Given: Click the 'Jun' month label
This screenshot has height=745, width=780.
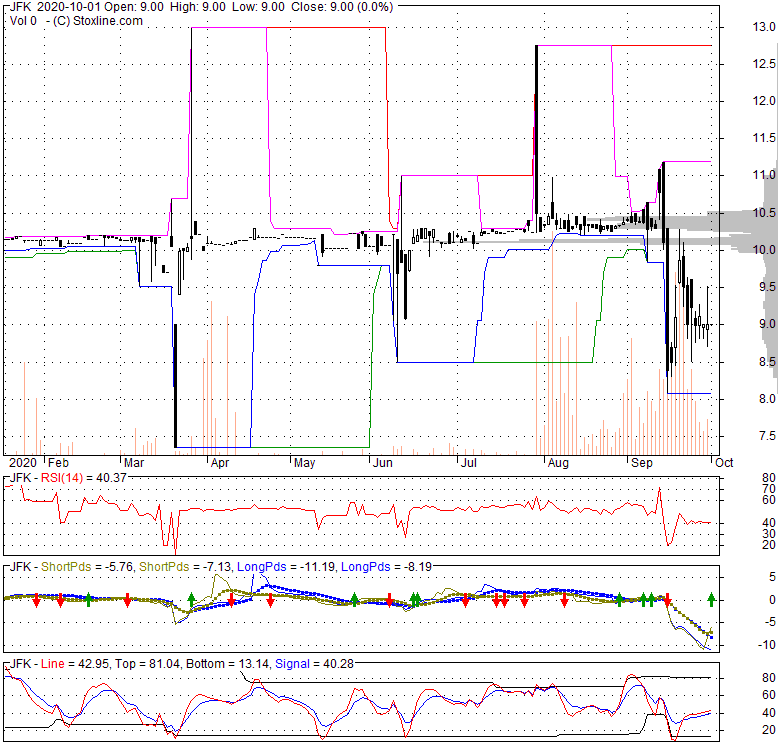Looking at the screenshot, I should point(383,463).
